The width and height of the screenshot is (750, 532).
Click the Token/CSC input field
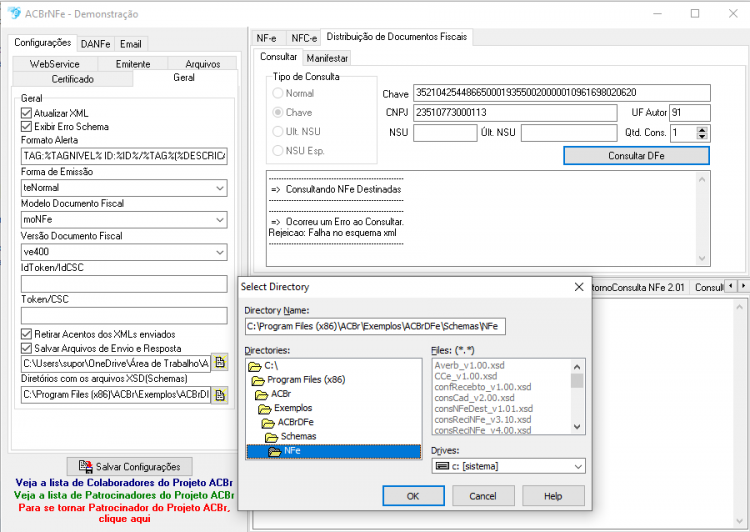124,316
